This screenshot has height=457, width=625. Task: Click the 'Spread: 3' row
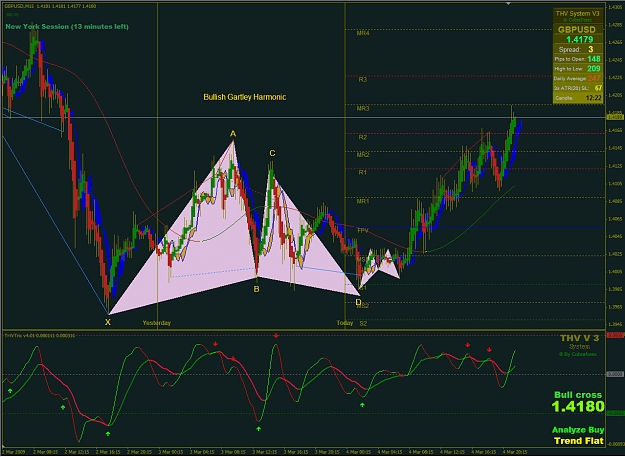point(578,49)
